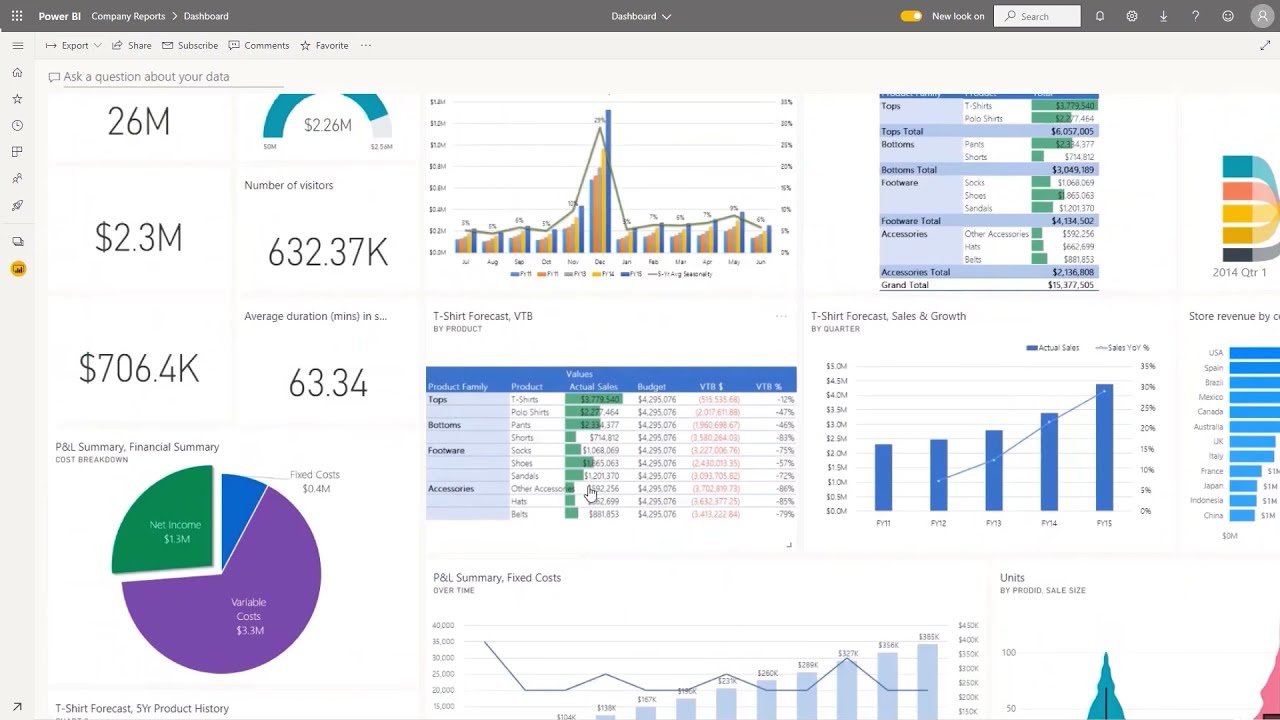Open the app launcher waffle icon
The height and width of the screenshot is (720, 1280).
click(17, 16)
